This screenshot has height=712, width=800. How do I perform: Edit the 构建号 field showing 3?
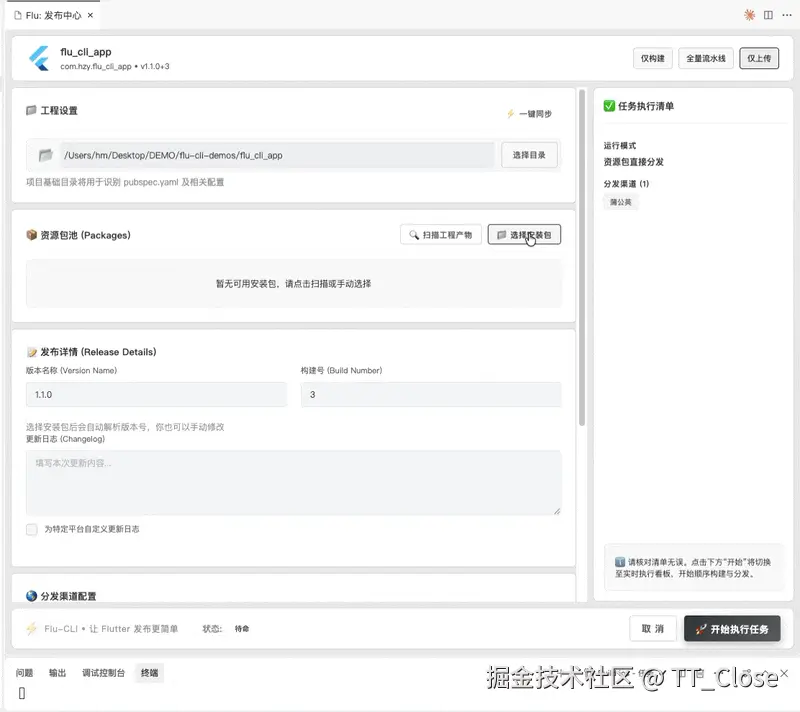tap(431, 394)
